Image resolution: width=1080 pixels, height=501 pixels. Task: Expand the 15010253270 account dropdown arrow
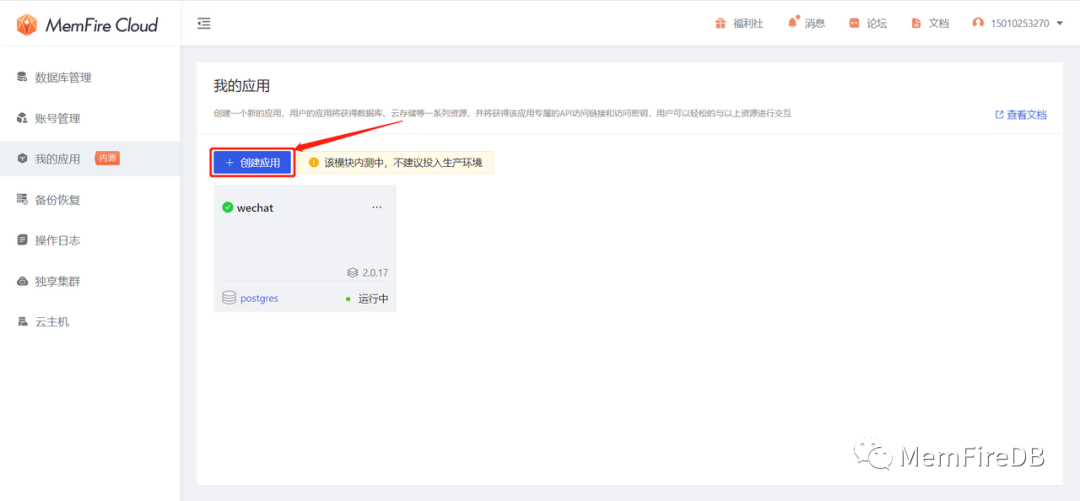pos(1059,23)
